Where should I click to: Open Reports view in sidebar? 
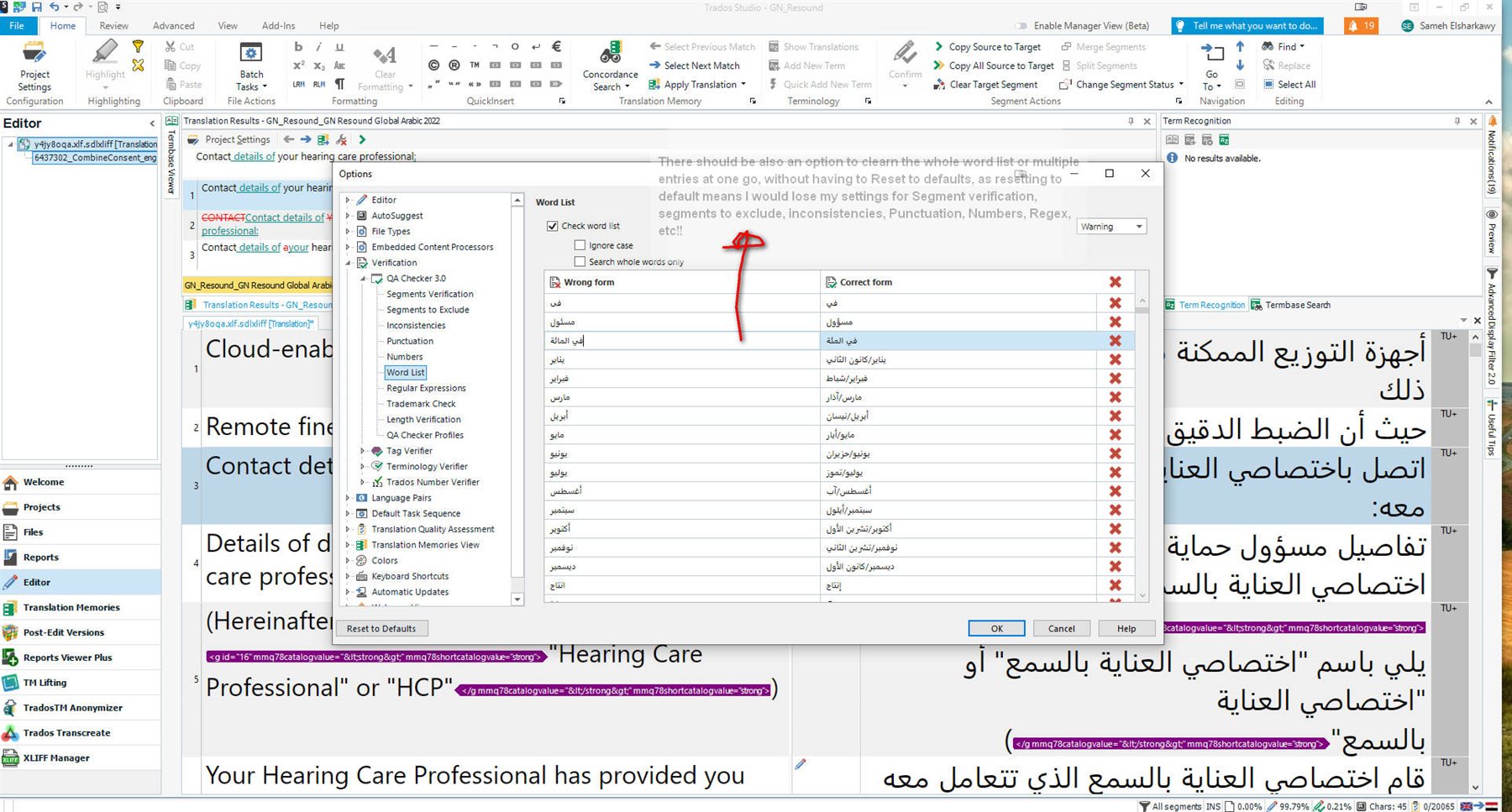81,557
